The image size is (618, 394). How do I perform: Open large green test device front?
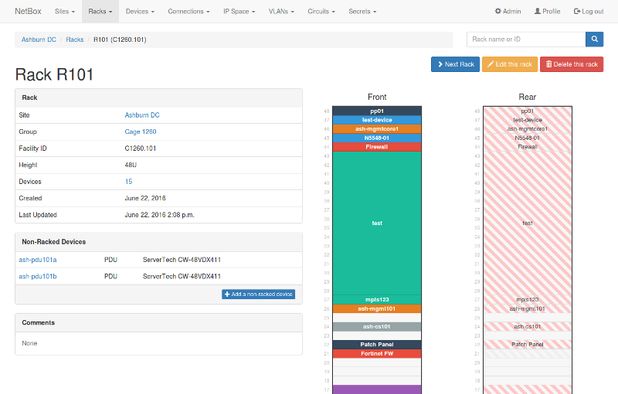tap(377, 223)
